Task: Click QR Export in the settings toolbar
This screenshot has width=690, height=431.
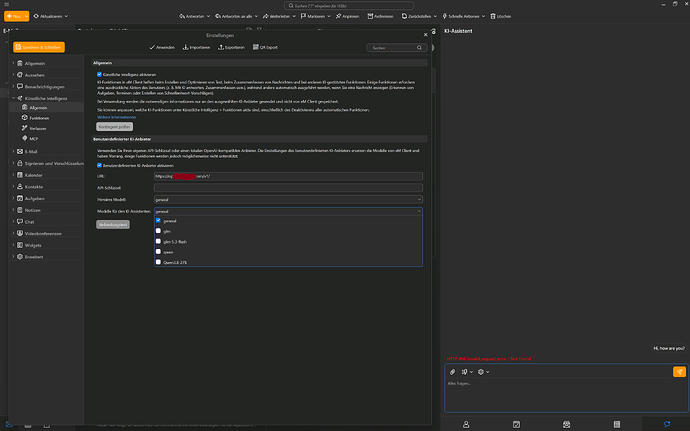Action: 265,47
